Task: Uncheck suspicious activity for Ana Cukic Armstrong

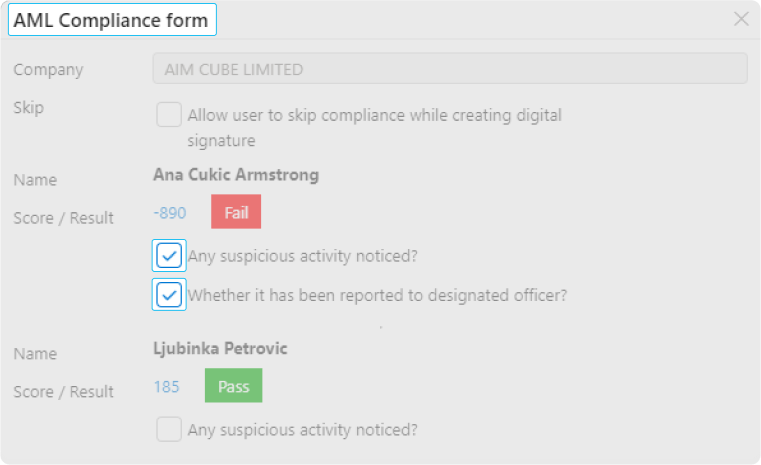Action: tap(169, 256)
